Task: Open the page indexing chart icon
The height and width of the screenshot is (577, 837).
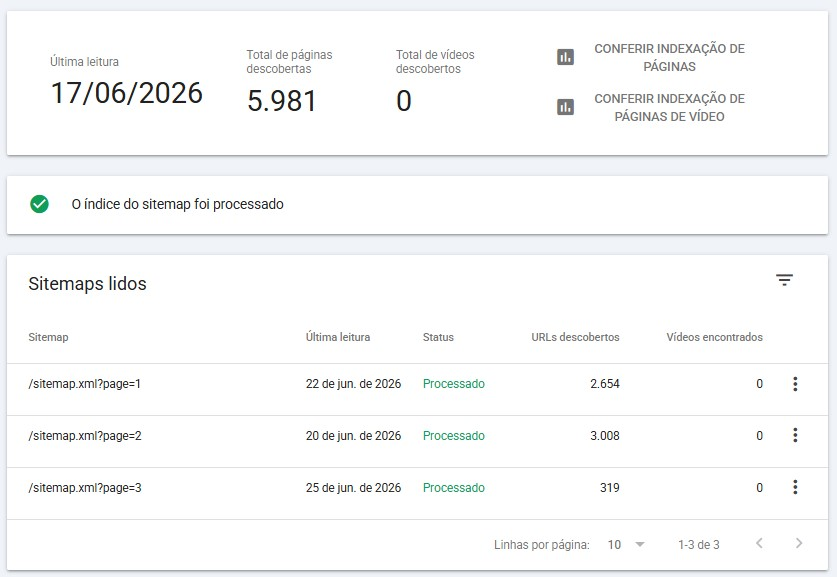Action: click(565, 57)
